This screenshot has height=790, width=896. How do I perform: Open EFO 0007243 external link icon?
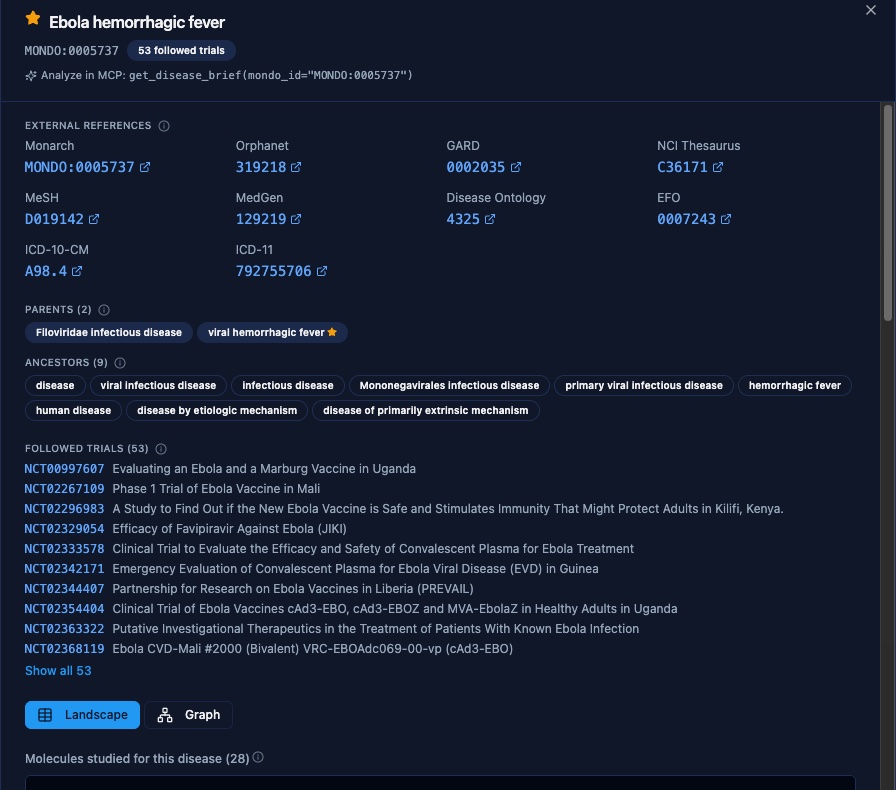pyautogui.click(x=726, y=219)
